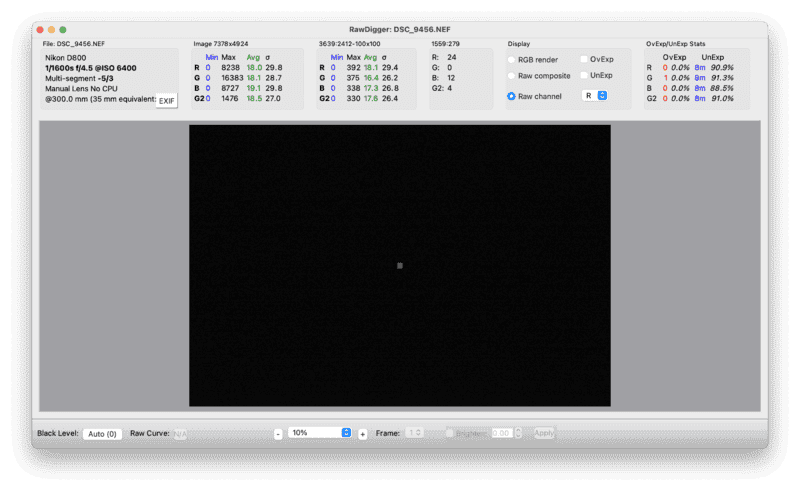Click the image R channel max value 8238
The image size is (800, 491).
[x=230, y=67]
